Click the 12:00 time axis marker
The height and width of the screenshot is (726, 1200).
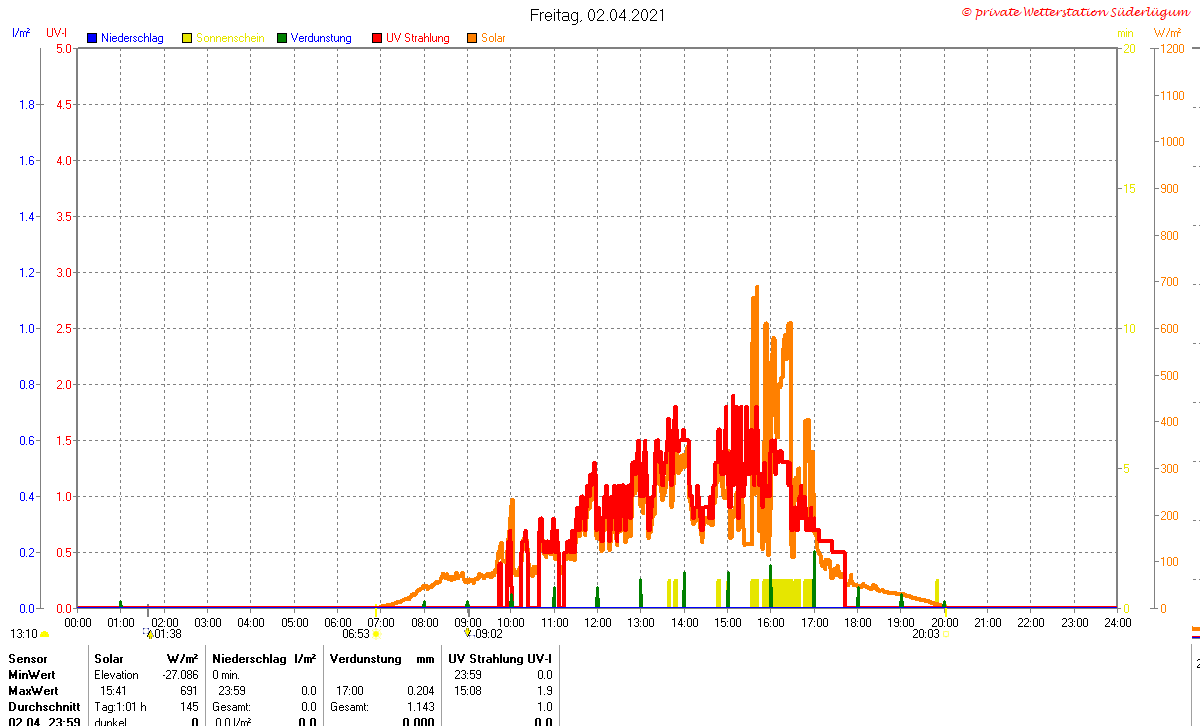pyautogui.click(x=598, y=622)
